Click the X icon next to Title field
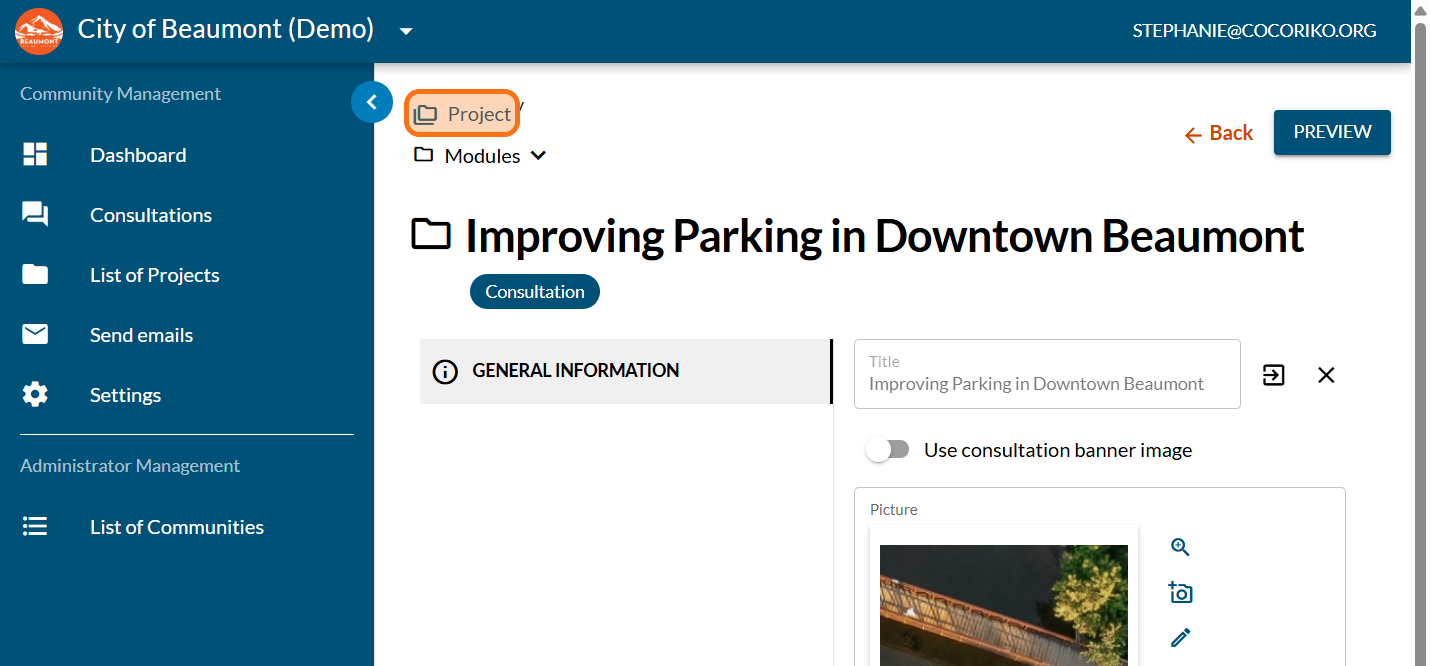Screen dimensions: 1430x666 pyautogui.click(x=1326, y=375)
